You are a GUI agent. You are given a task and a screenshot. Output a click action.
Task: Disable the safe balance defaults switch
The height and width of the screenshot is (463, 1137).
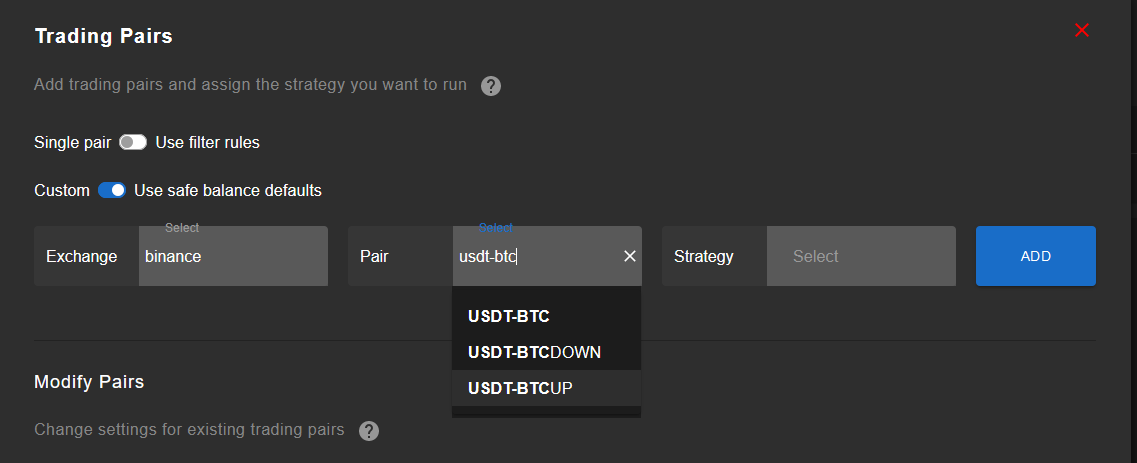(x=111, y=191)
